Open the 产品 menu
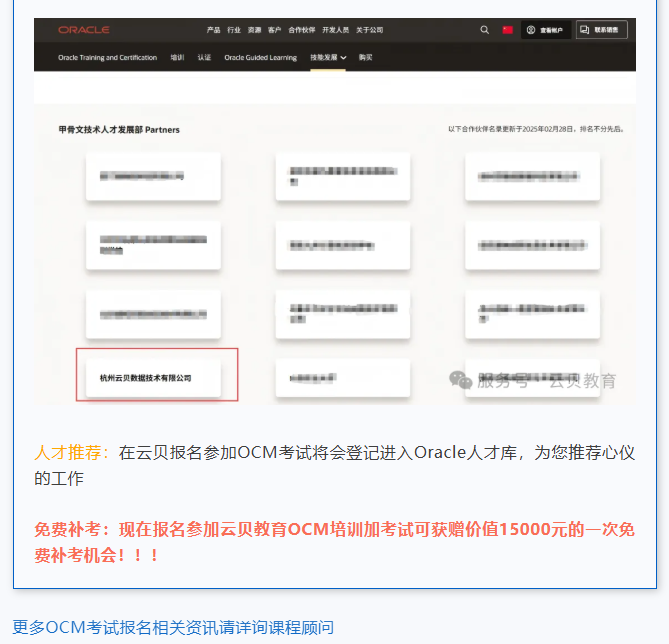The width and height of the screenshot is (669, 644). pos(213,30)
